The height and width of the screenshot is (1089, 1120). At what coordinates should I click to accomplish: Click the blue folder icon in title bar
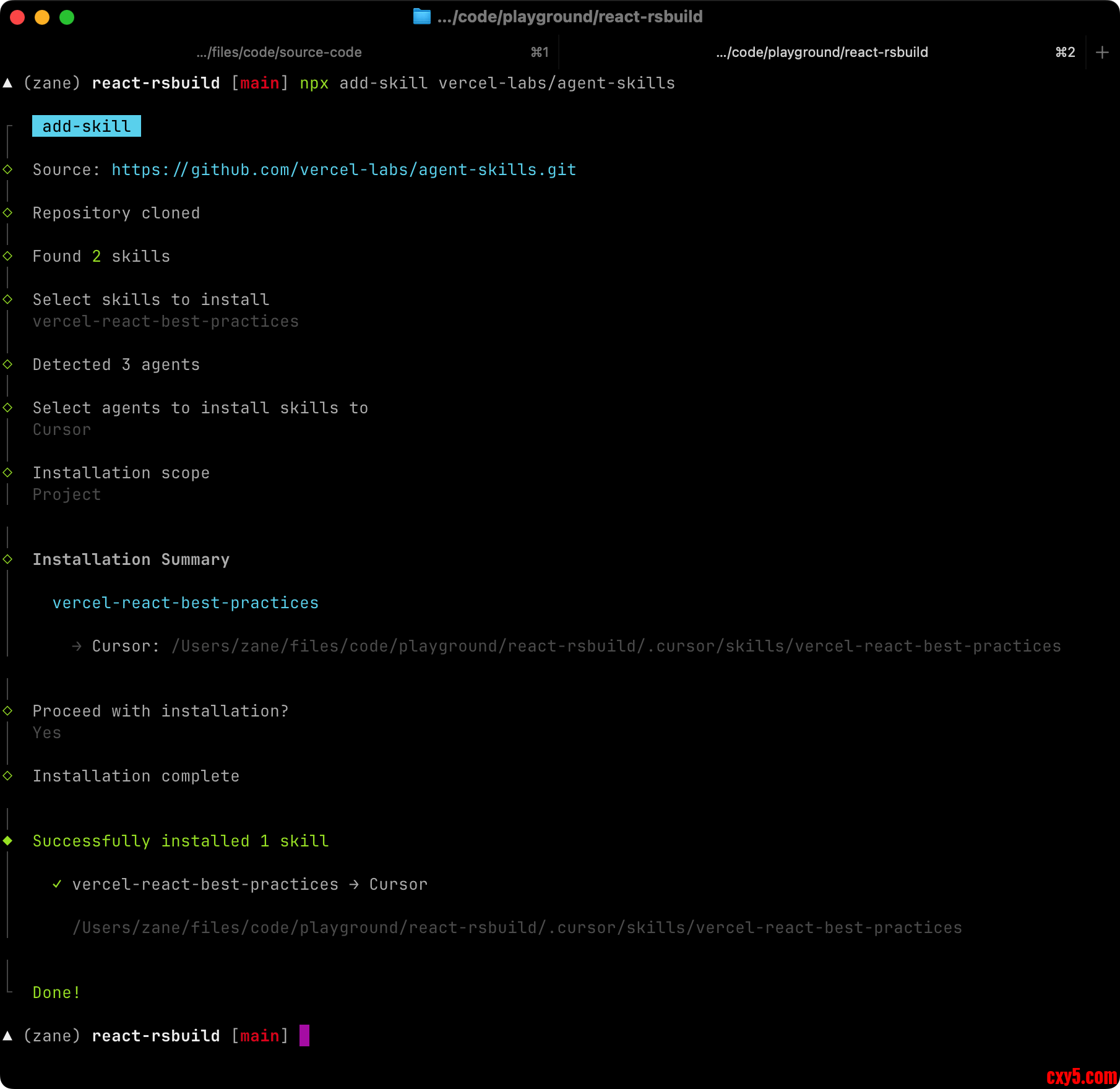tap(421, 17)
